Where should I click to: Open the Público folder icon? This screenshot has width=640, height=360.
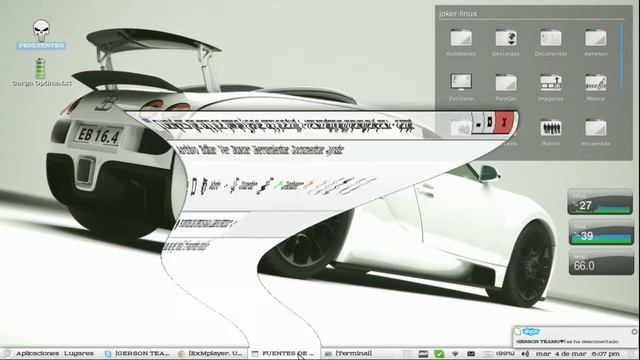tap(551, 132)
